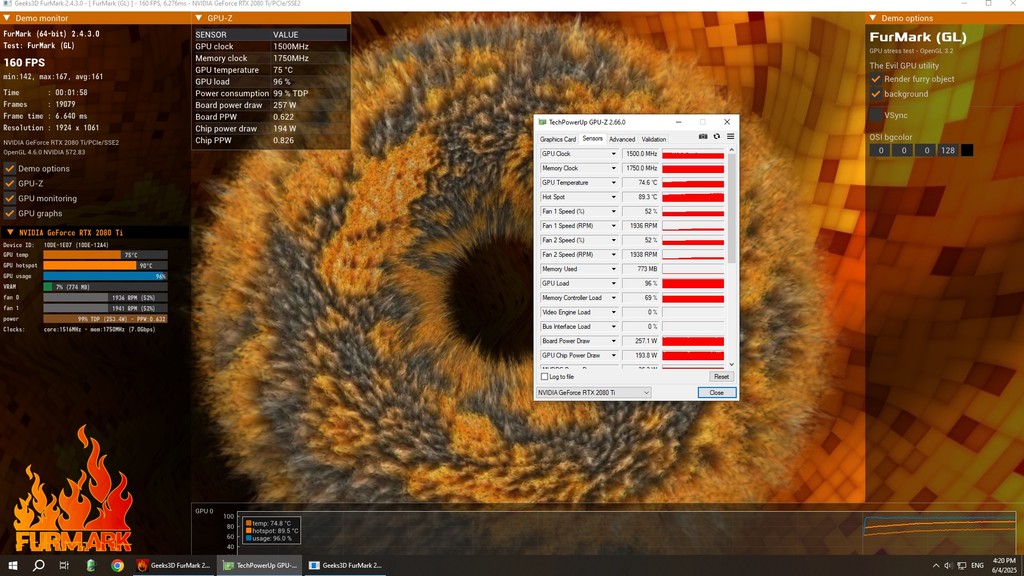Viewport: 1024px width, 576px height.
Task: Switch to TechPowerUp GPU-Z taskbar button
Action: [261, 566]
